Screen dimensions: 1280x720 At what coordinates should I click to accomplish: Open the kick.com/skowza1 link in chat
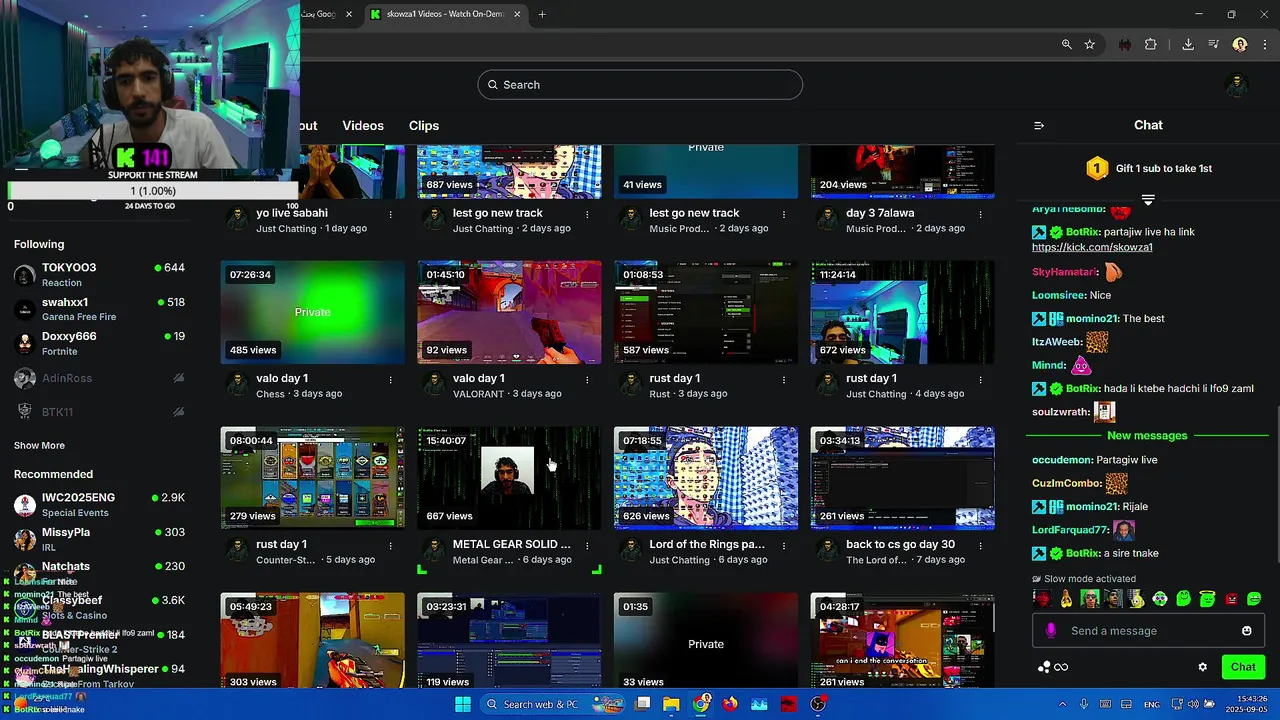click(x=1092, y=247)
